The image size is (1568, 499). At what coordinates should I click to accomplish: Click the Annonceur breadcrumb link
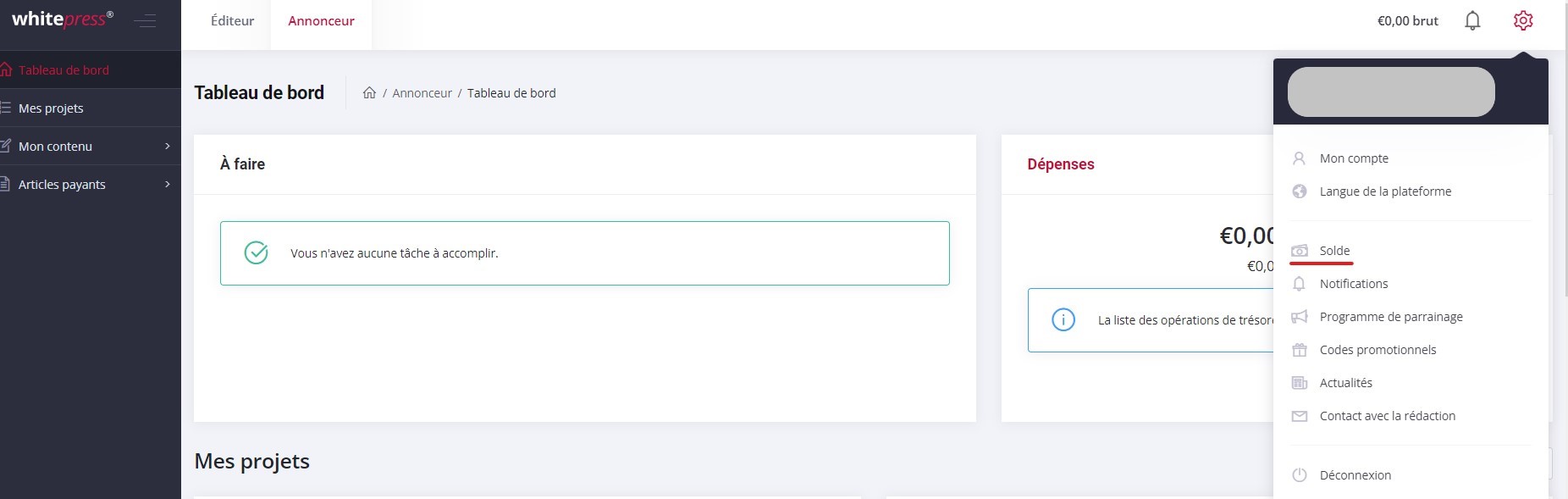422,93
